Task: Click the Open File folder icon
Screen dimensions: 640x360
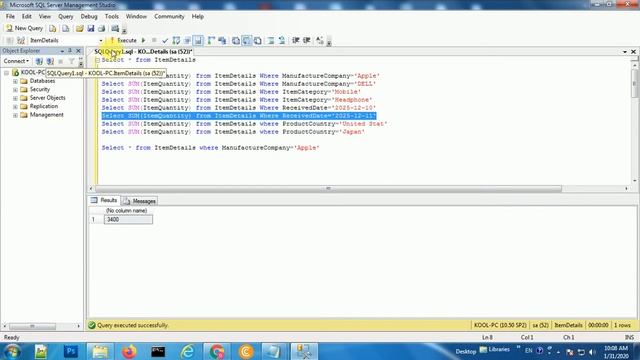Action: (80, 28)
